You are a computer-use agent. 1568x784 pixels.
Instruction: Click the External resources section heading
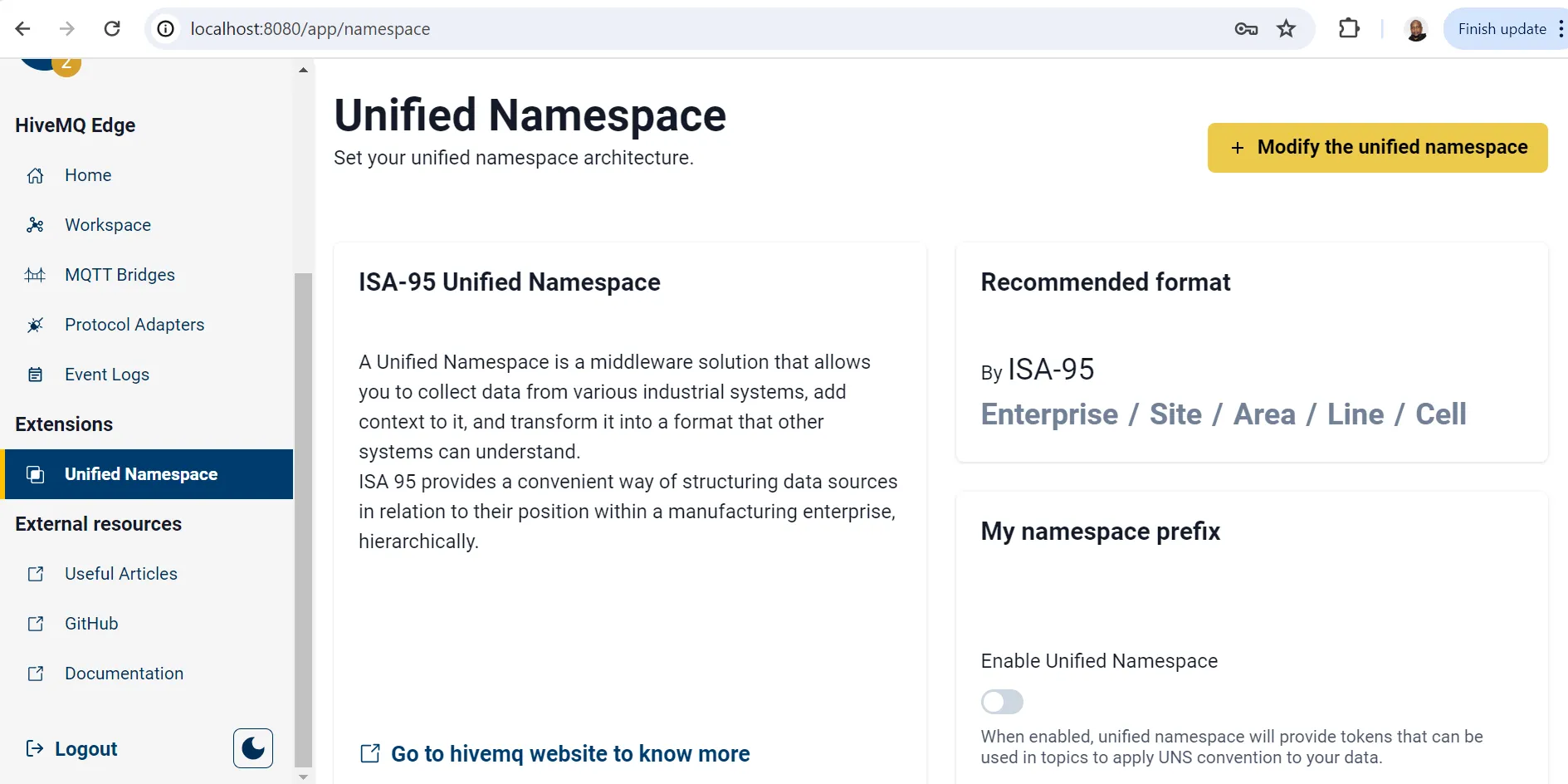click(x=98, y=524)
